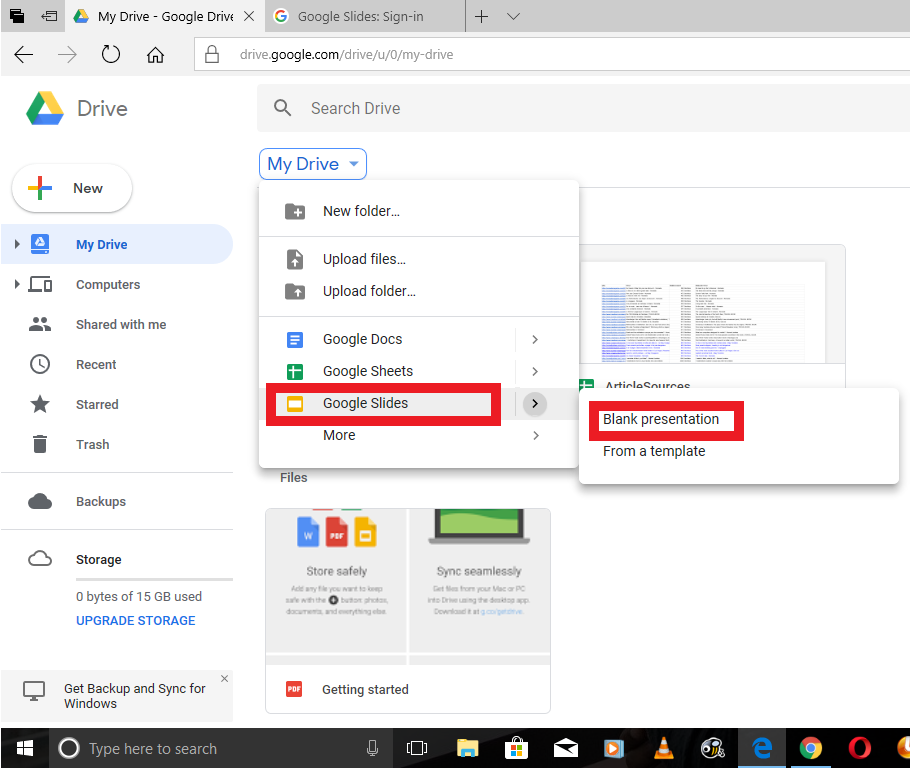Open the browser tab list chevron

point(513,16)
